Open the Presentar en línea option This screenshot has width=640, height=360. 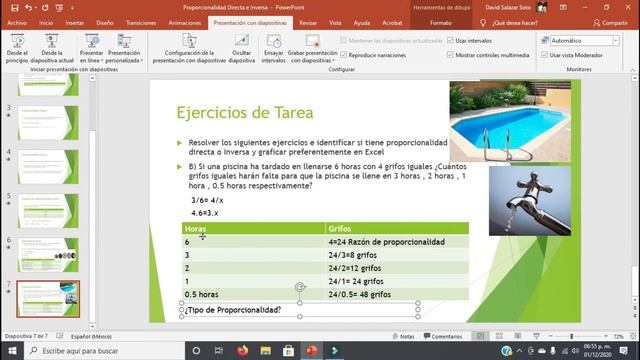pos(91,49)
